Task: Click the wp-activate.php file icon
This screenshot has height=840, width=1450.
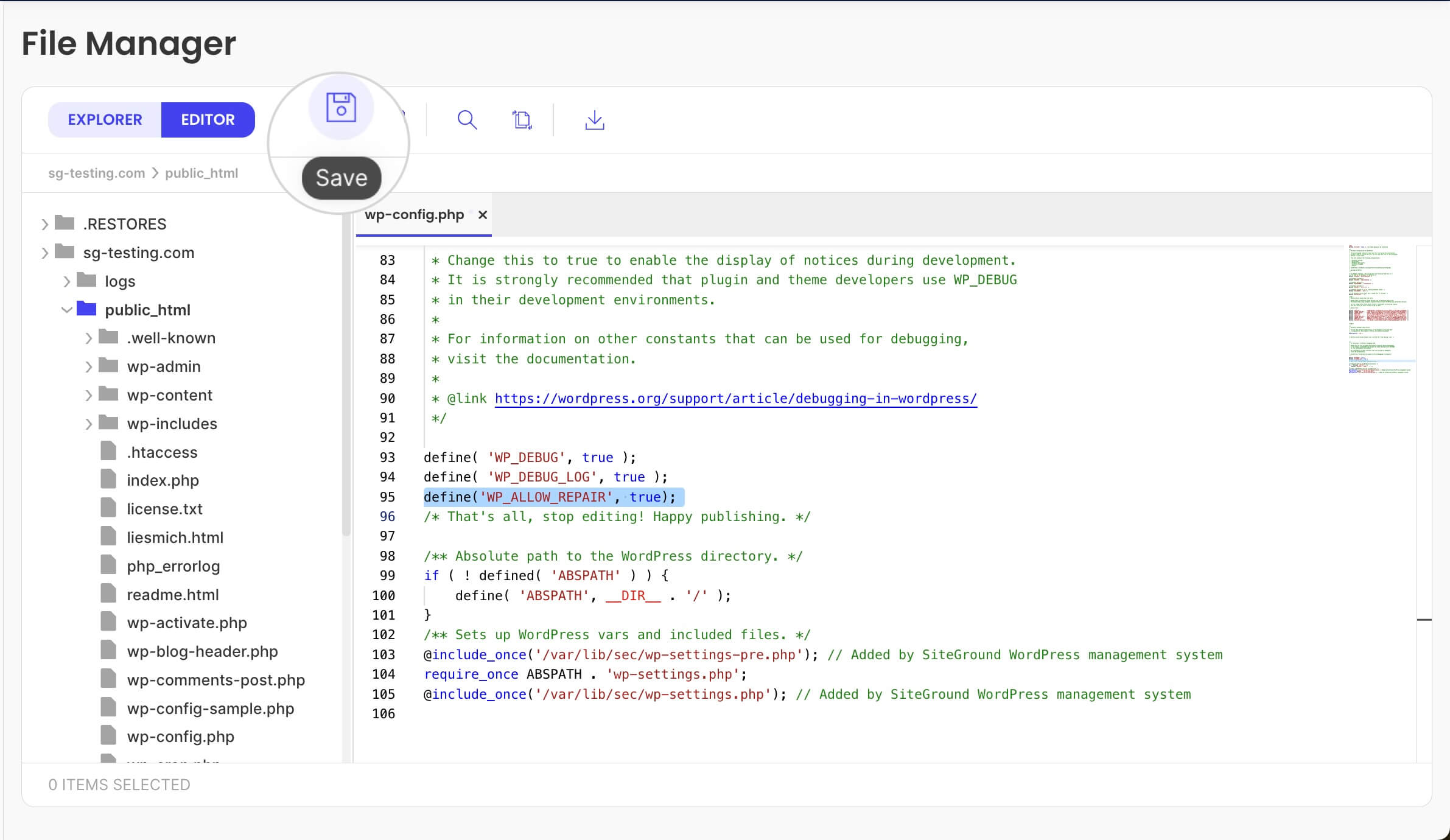Action: [x=108, y=621]
